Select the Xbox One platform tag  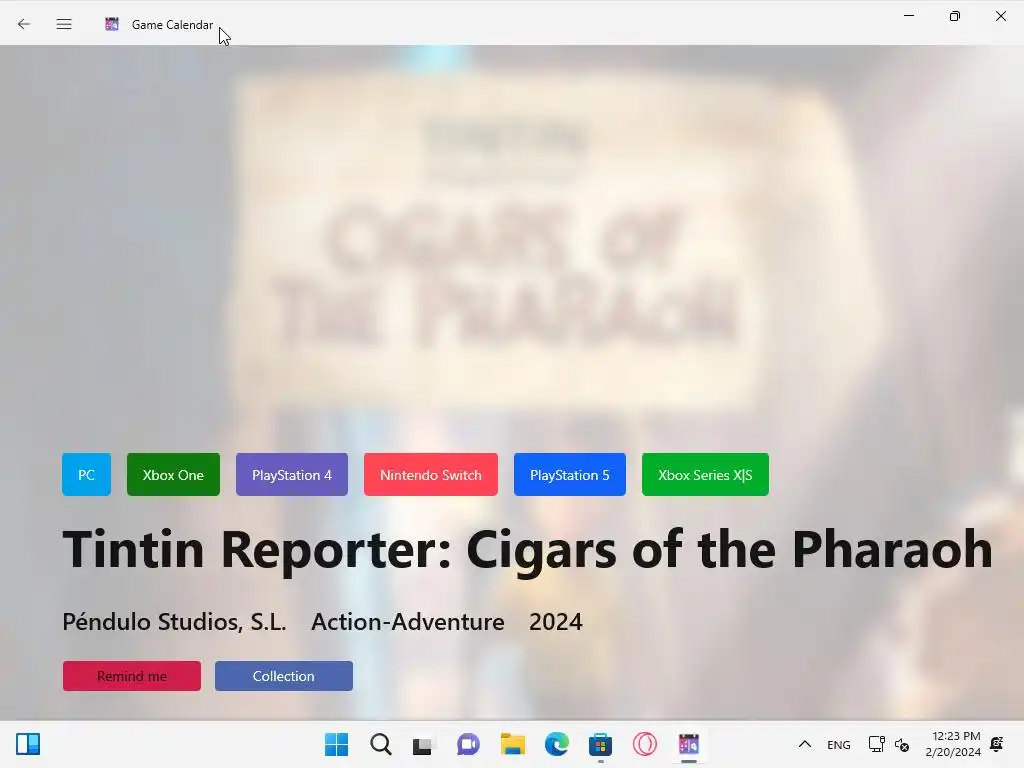173,475
